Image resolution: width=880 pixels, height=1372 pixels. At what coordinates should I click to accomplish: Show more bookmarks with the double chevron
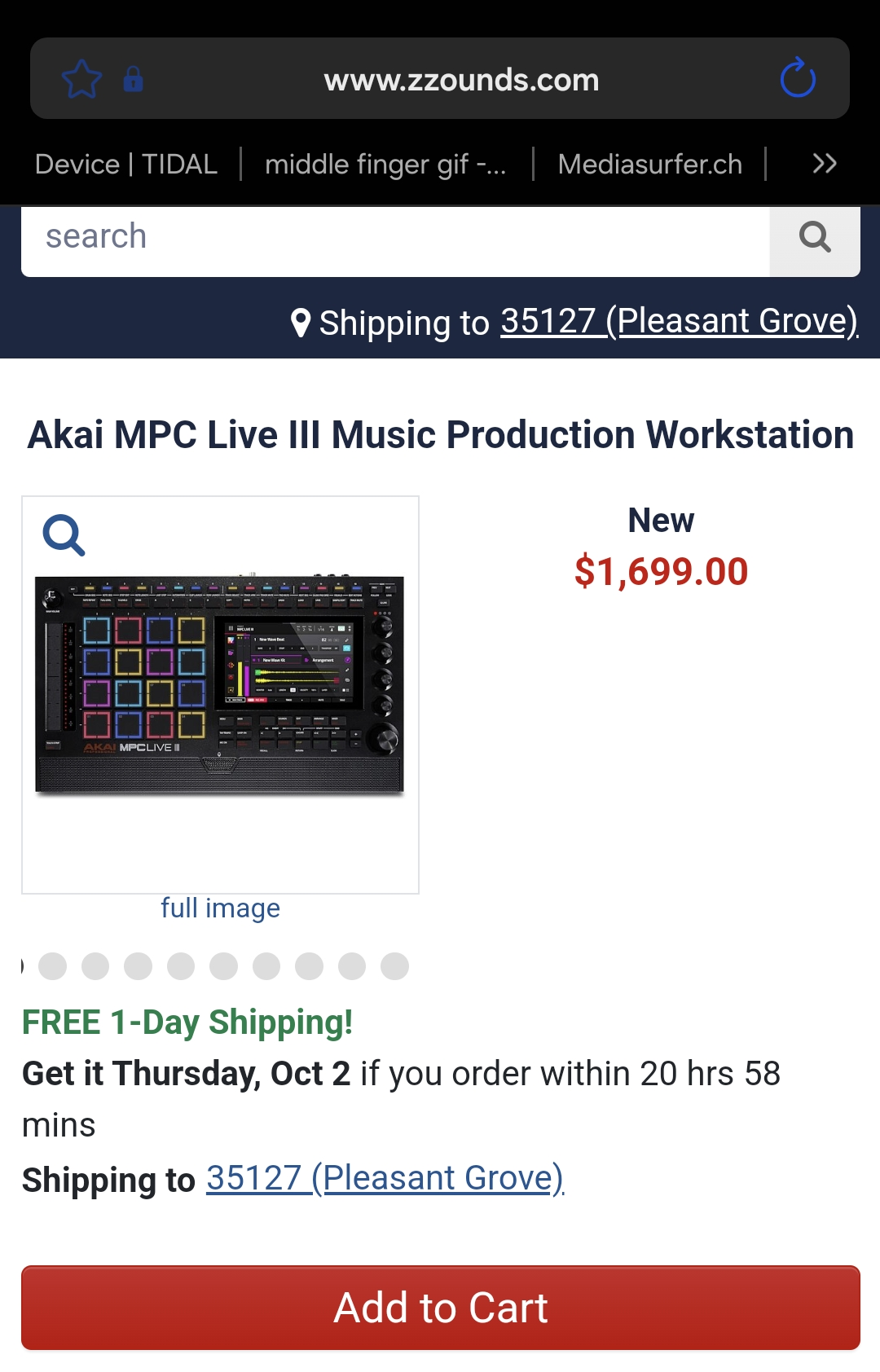[x=825, y=164]
